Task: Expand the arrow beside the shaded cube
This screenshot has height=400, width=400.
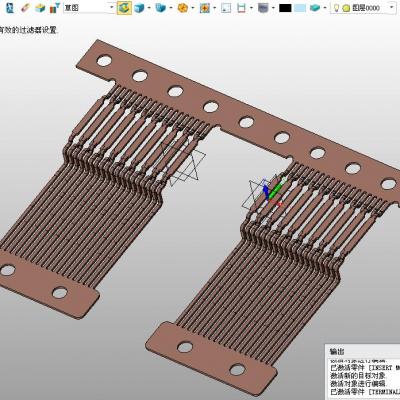Action: [149, 8]
